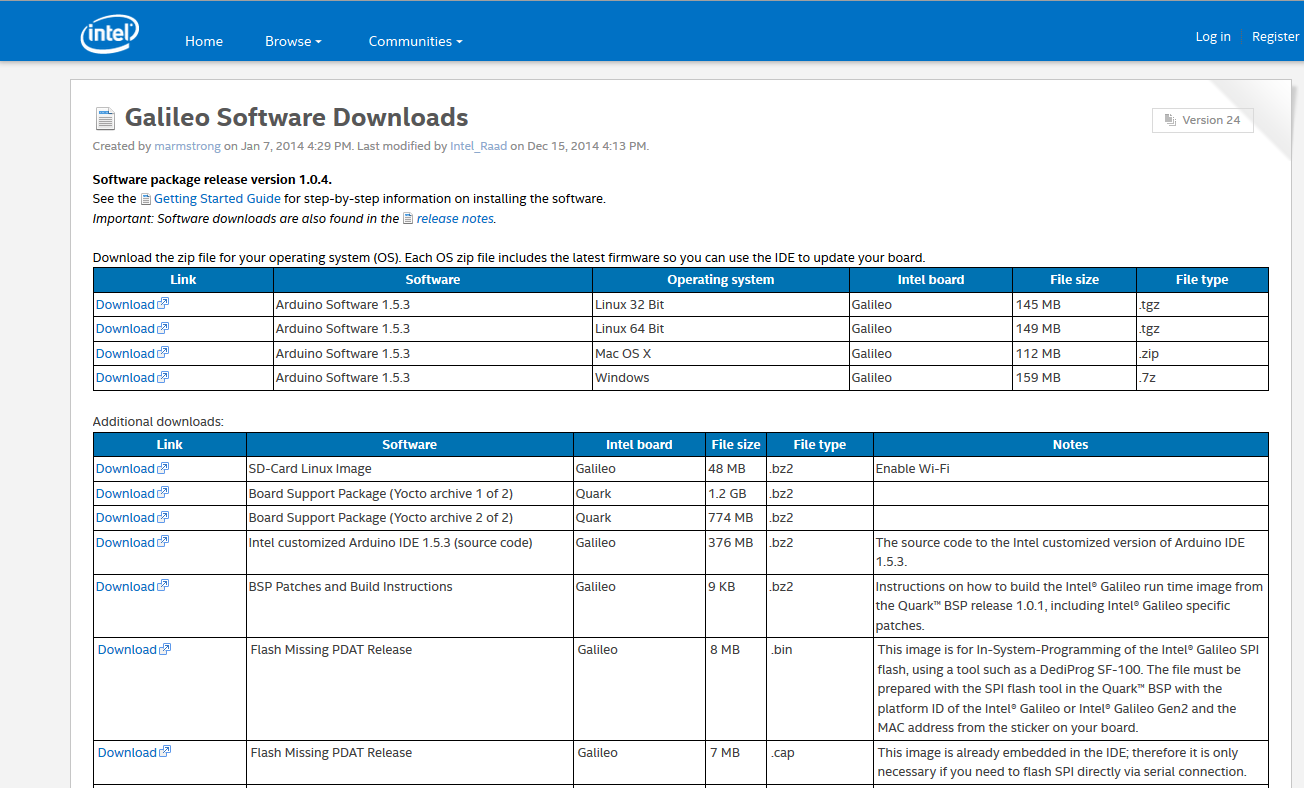Click the Log in link
This screenshot has width=1304, height=788.
tap(1213, 36)
